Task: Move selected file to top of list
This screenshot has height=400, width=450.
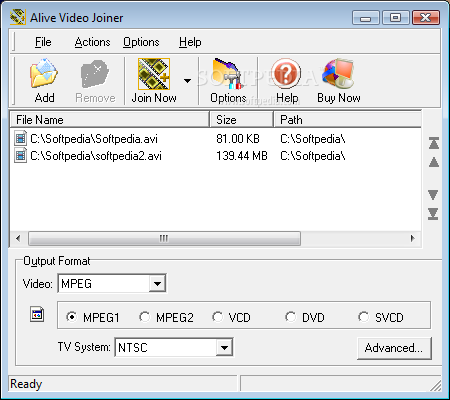Action: (434, 143)
